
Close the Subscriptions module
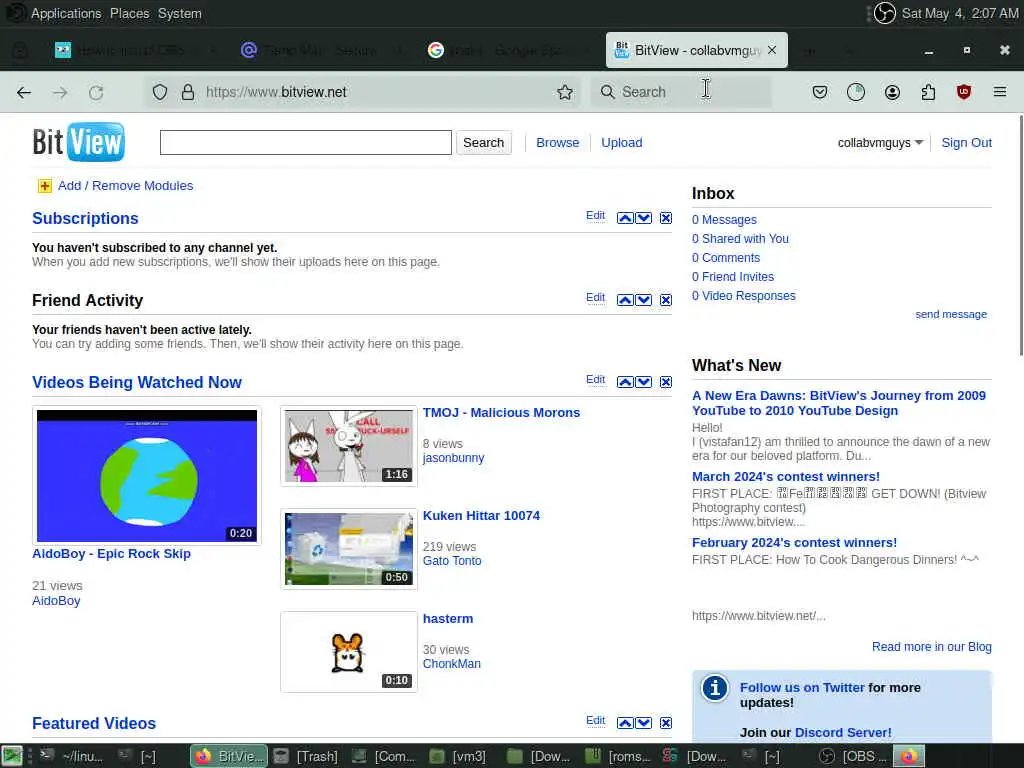665,218
